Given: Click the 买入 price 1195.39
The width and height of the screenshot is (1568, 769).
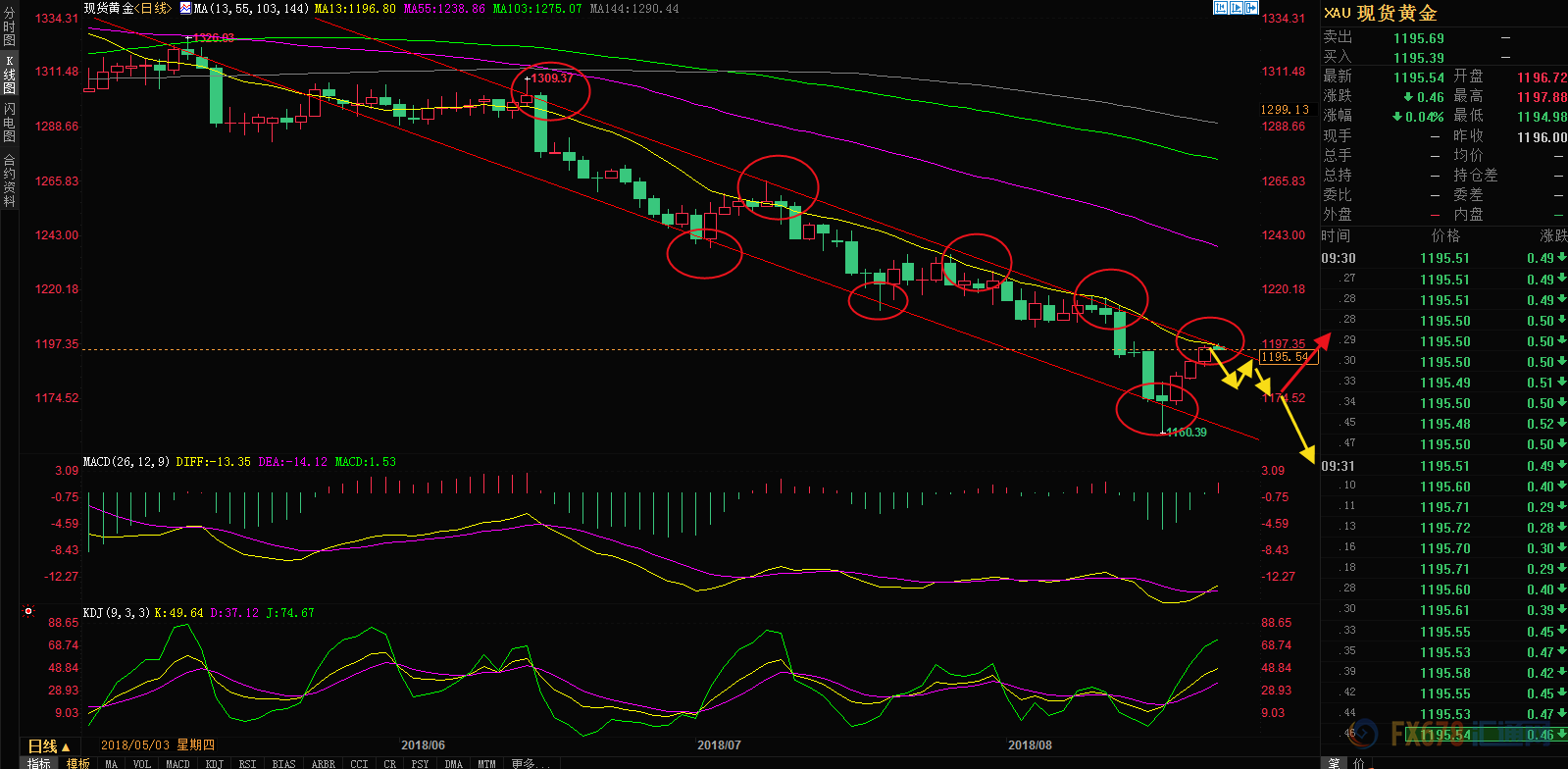Looking at the screenshot, I should (1418, 58).
